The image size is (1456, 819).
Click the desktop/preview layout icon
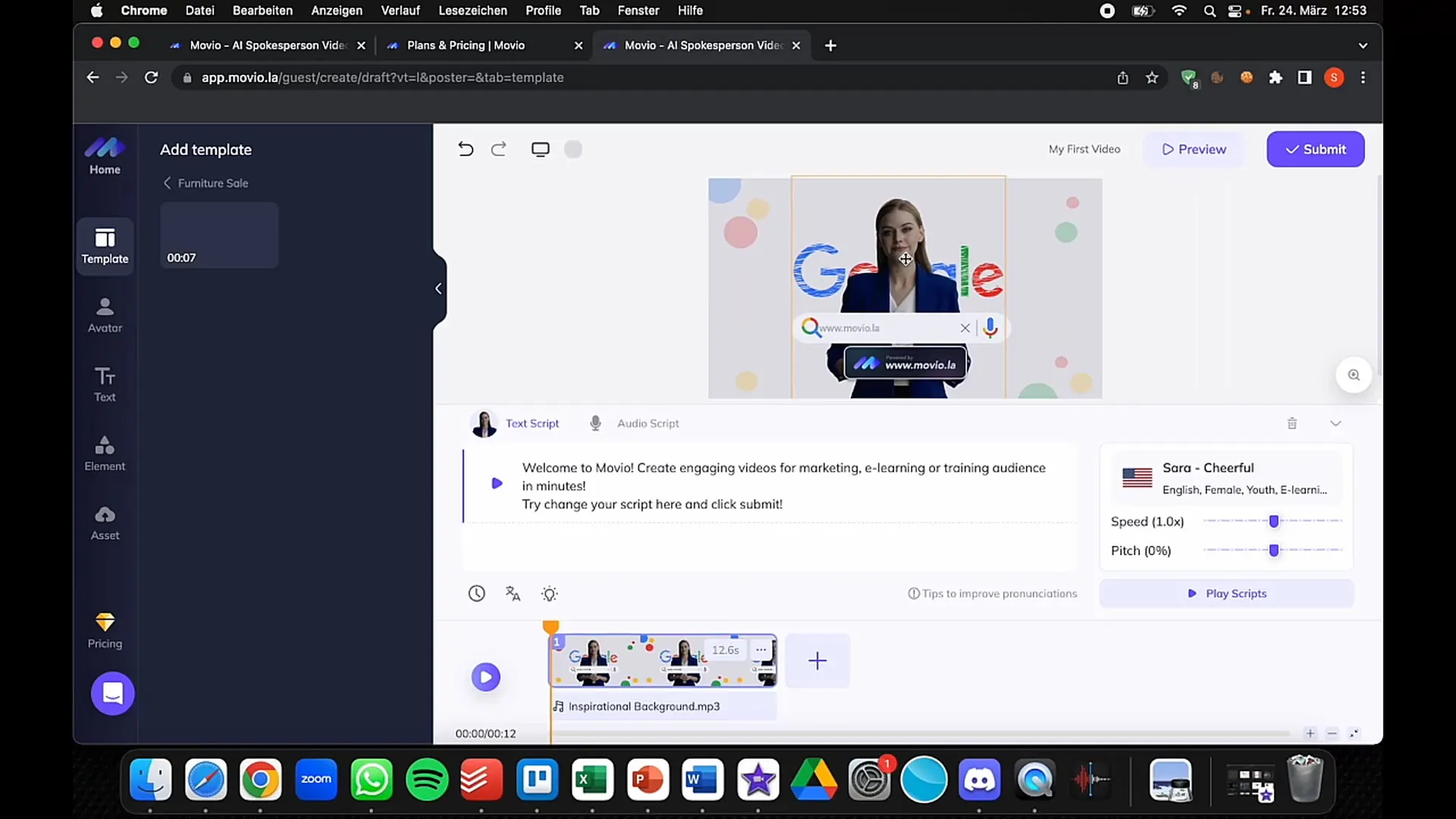pyautogui.click(x=541, y=149)
